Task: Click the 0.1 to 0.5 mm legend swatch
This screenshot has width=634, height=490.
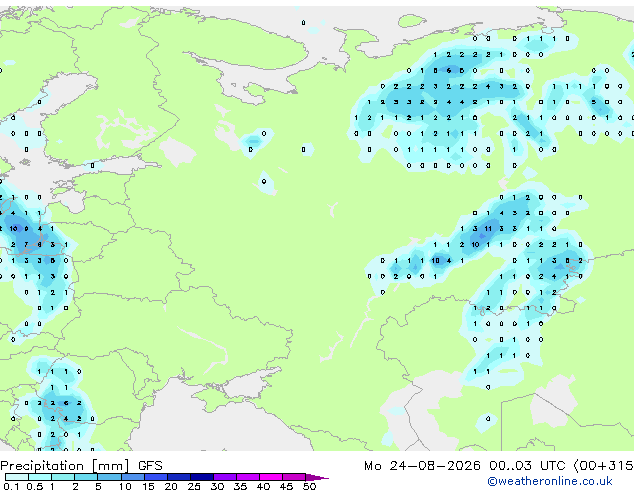Action: pyautogui.click(x=17, y=477)
